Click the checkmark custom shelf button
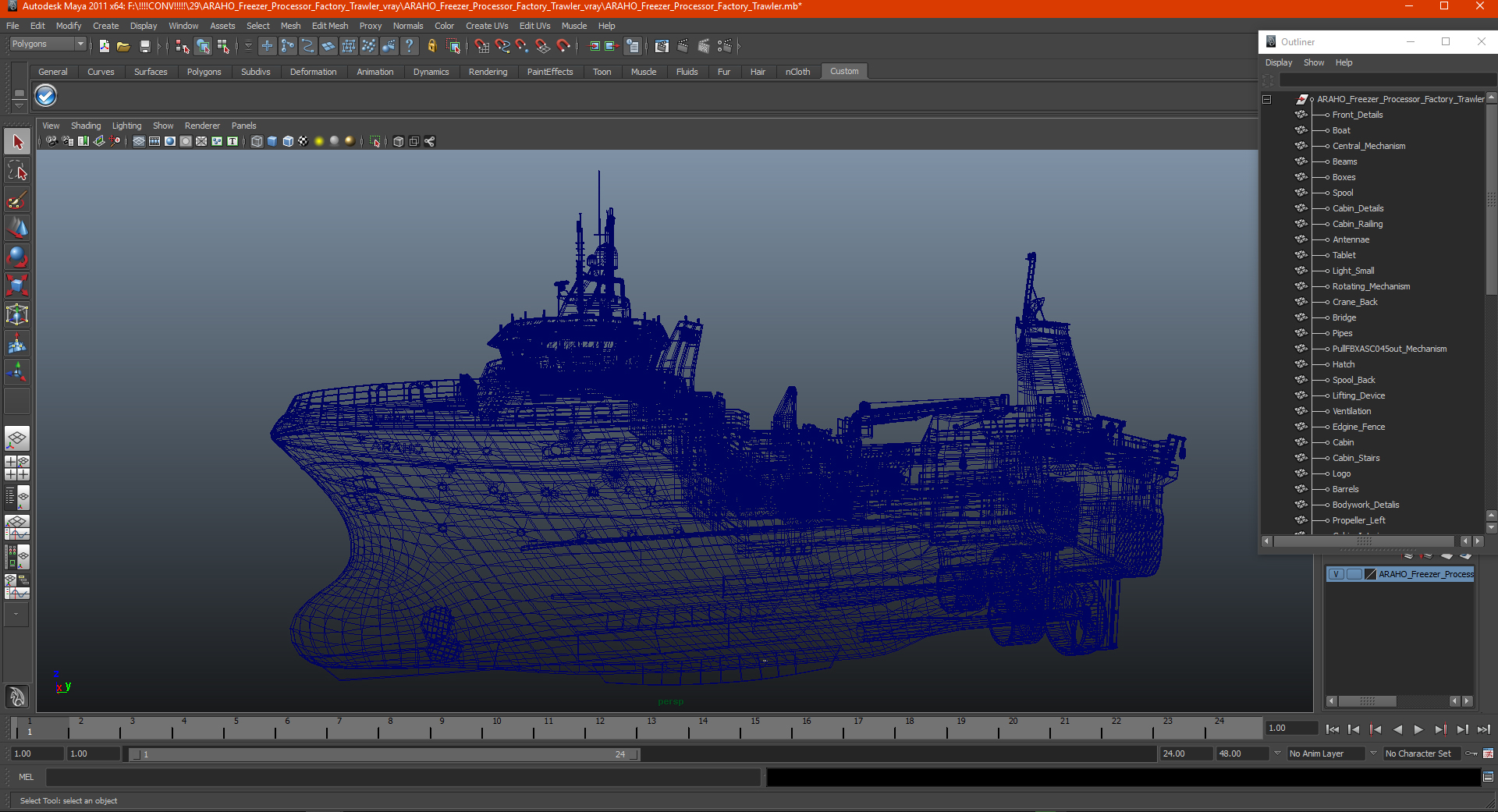This screenshot has width=1498, height=812. (46, 96)
